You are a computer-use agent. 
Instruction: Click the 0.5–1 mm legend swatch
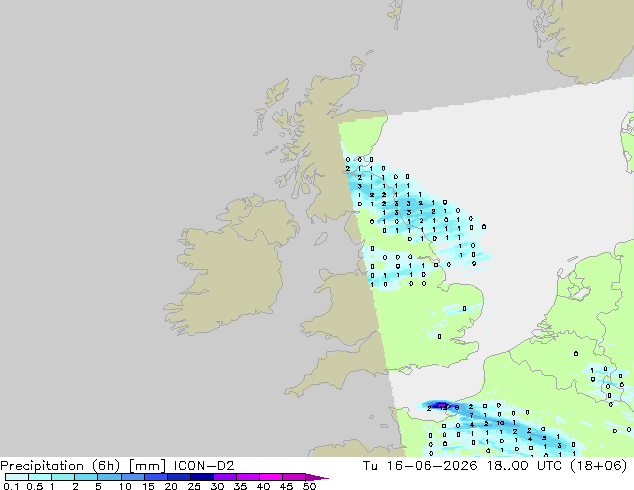[x=40, y=477]
